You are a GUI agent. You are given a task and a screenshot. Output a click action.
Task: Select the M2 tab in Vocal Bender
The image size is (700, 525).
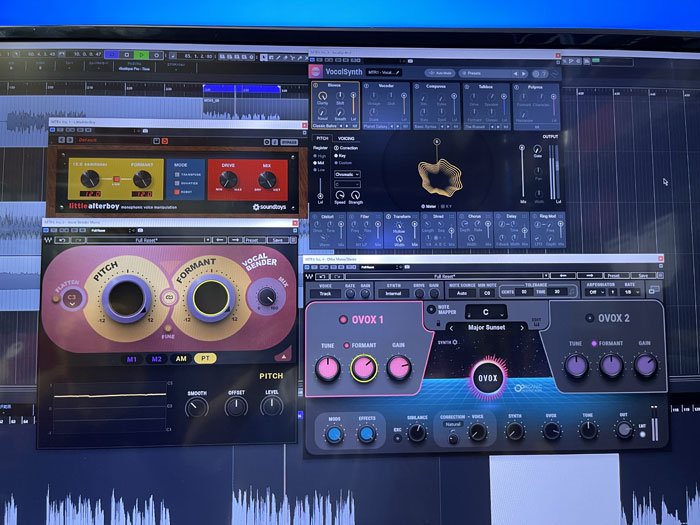tap(156, 359)
